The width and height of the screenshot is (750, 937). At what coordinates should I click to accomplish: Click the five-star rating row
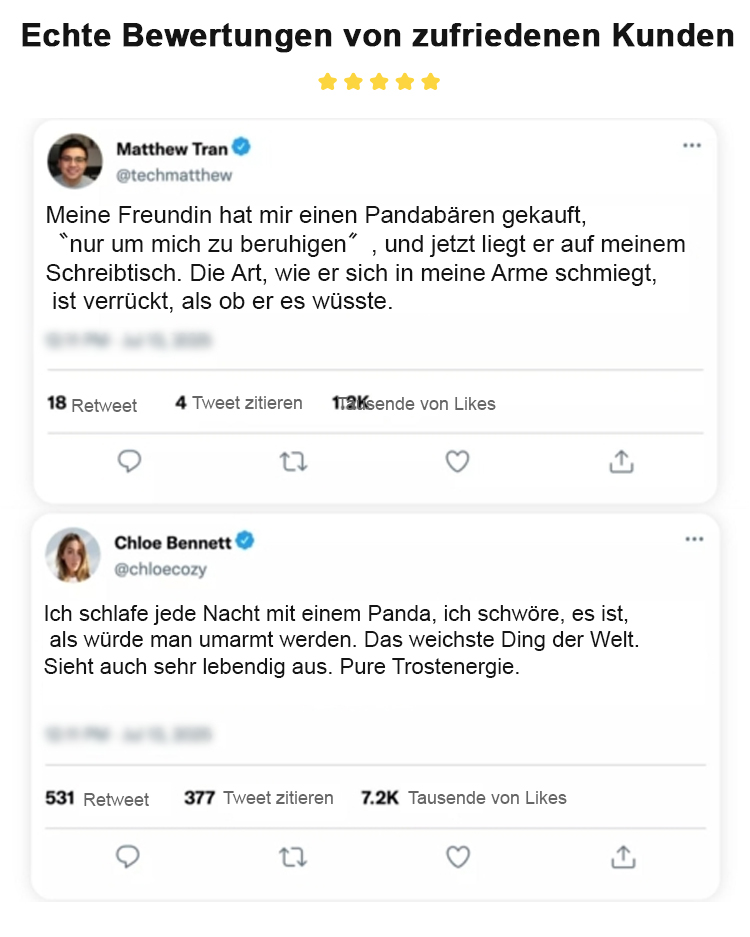pyautogui.click(x=379, y=82)
